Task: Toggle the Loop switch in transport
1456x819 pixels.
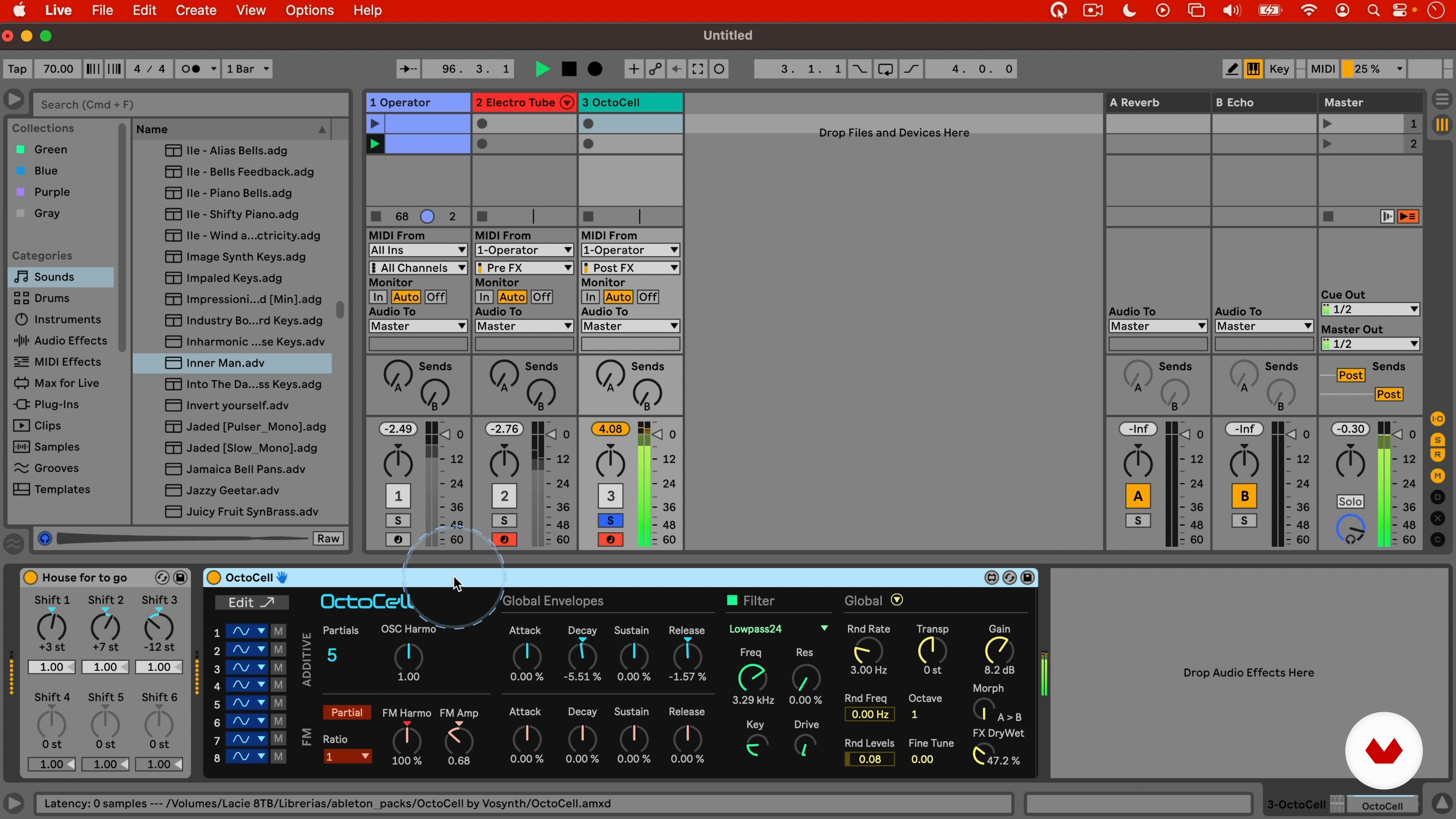Action: pyautogui.click(x=885, y=69)
